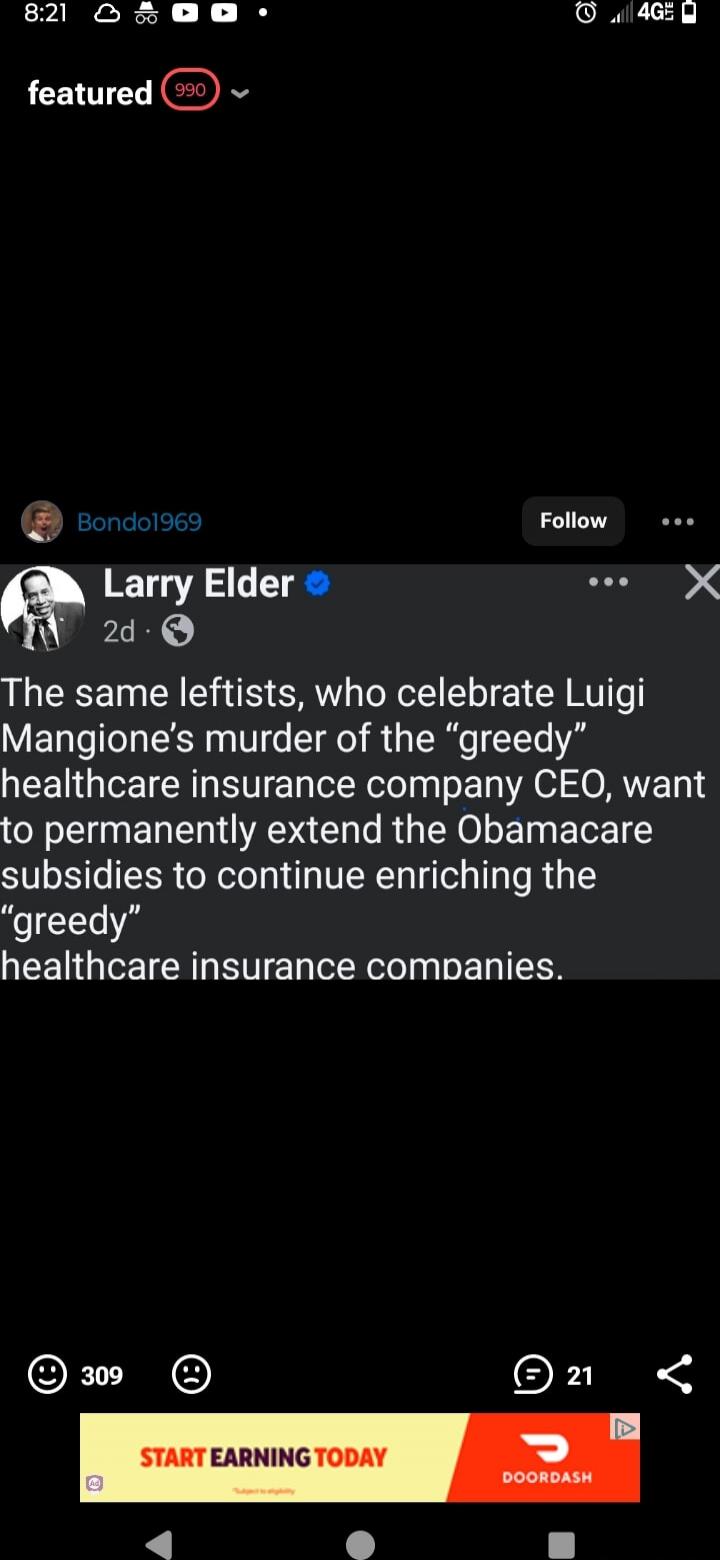This screenshot has width=720, height=1560.
Task: Toggle Follow on Bondo1969
Action: (x=572, y=520)
